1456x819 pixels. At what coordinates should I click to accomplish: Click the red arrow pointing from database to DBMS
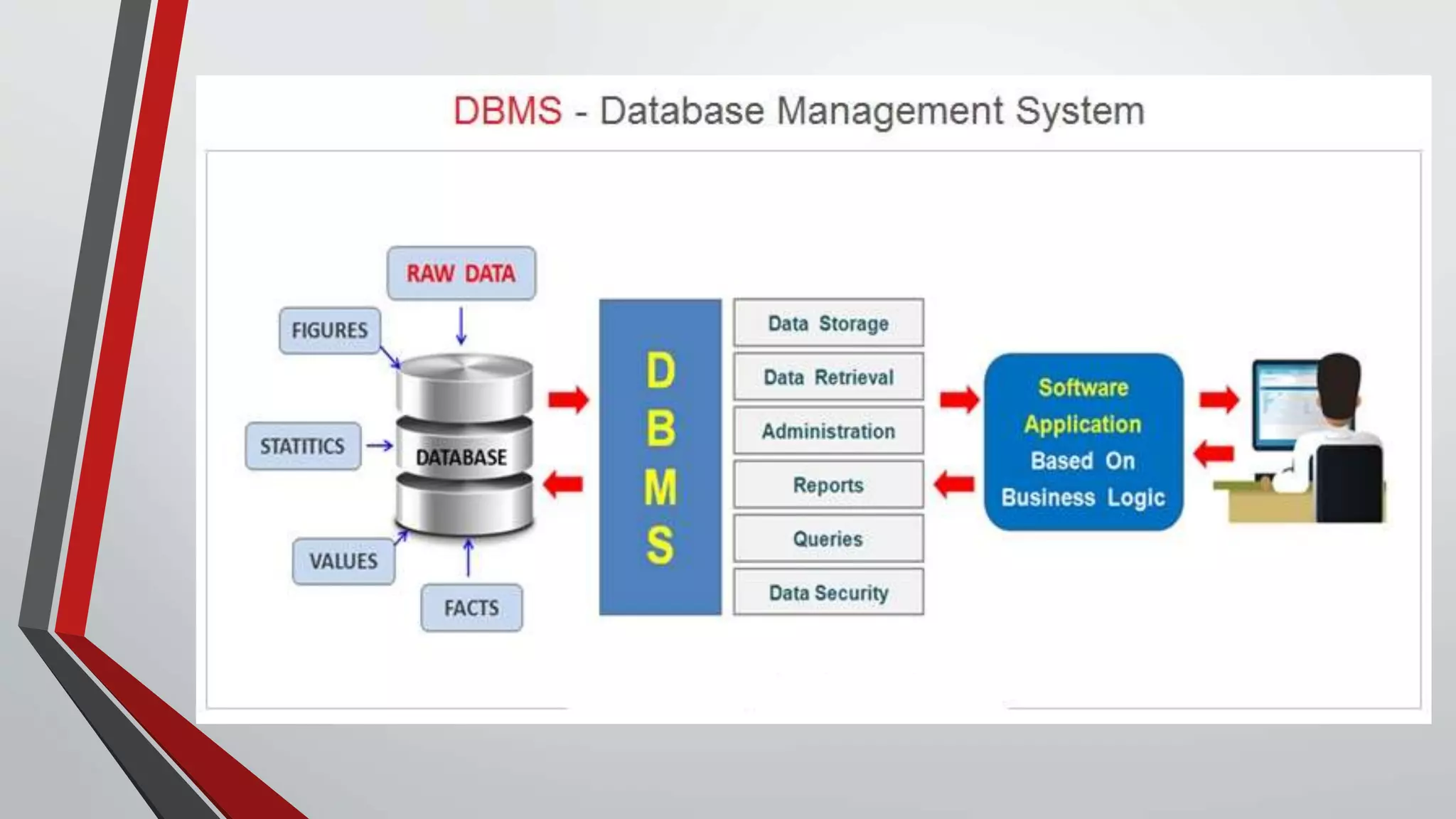(568, 400)
